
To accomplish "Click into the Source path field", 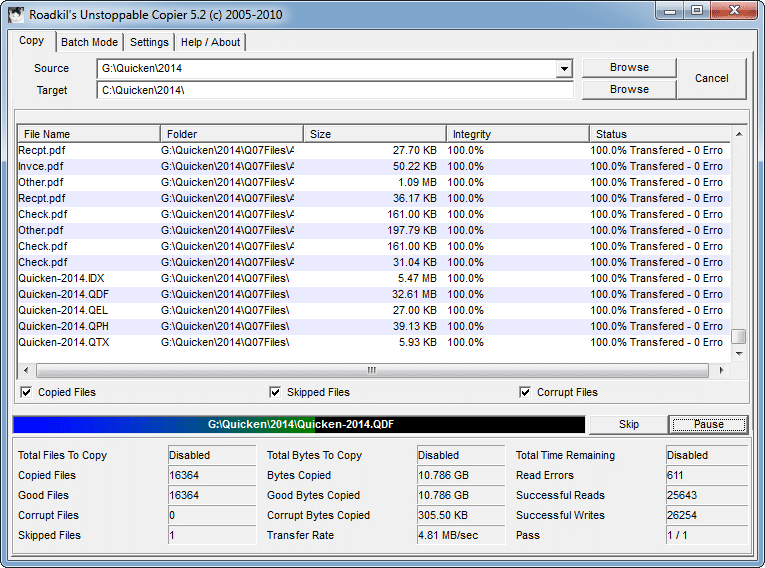I will click(326, 68).
